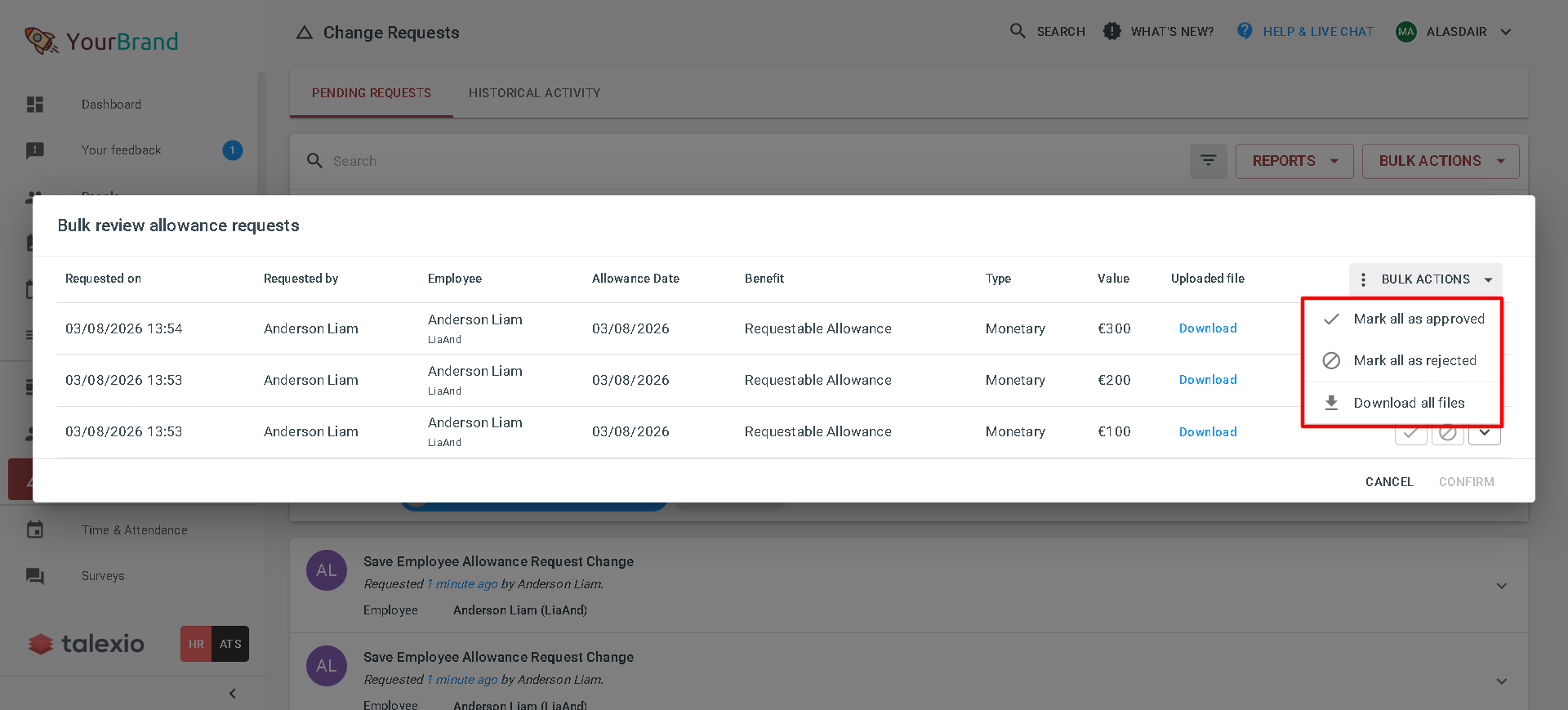The width and height of the screenshot is (1568, 710).
Task: Cancel the bulk review dialog
Action: (1389, 482)
